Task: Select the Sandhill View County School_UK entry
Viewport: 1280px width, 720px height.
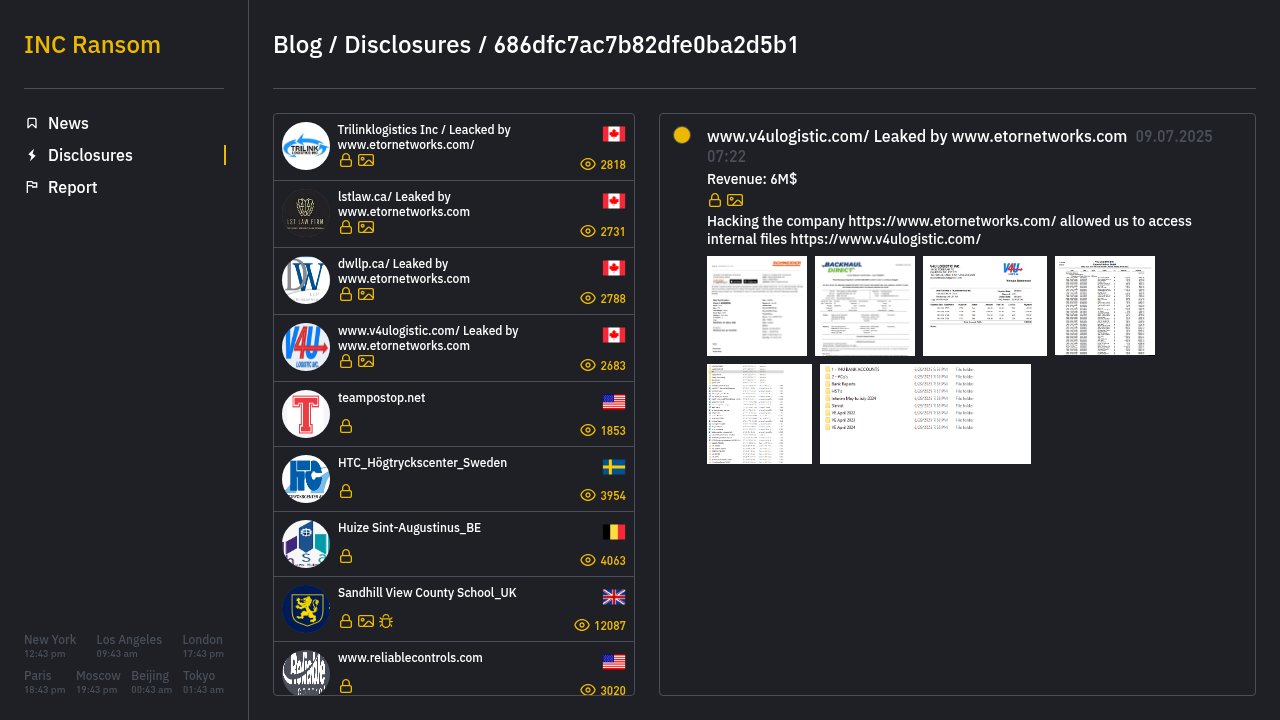Action: [x=454, y=609]
